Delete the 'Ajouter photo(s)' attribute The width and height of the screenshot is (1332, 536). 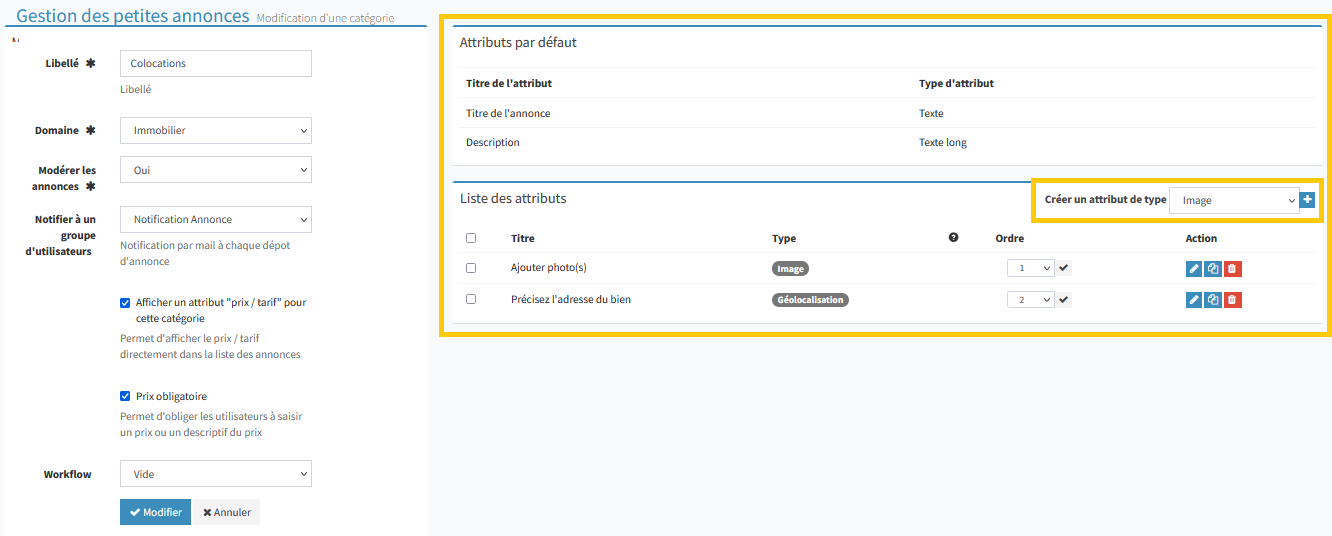pyautogui.click(x=1232, y=269)
